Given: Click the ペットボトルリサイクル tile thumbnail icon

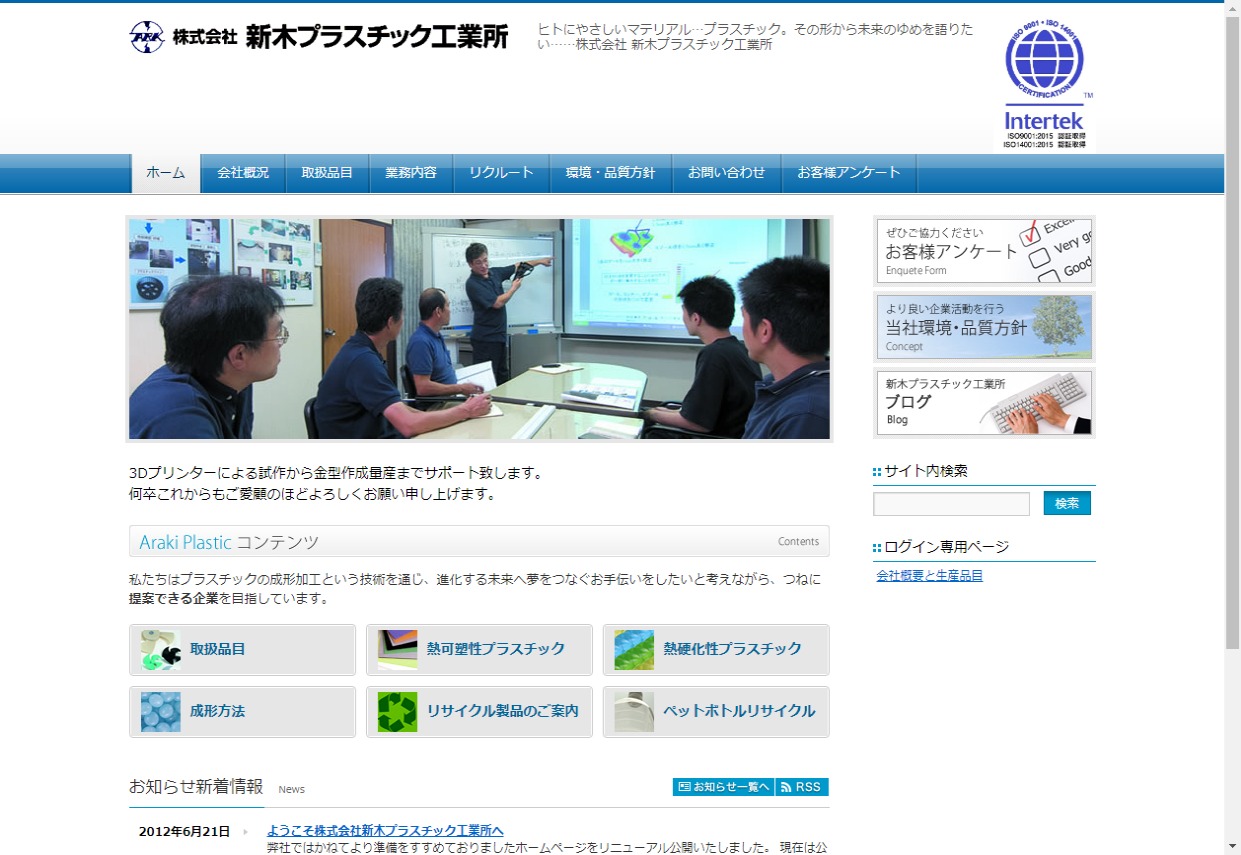Looking at the screenshot, I should (x=634, y=712).
